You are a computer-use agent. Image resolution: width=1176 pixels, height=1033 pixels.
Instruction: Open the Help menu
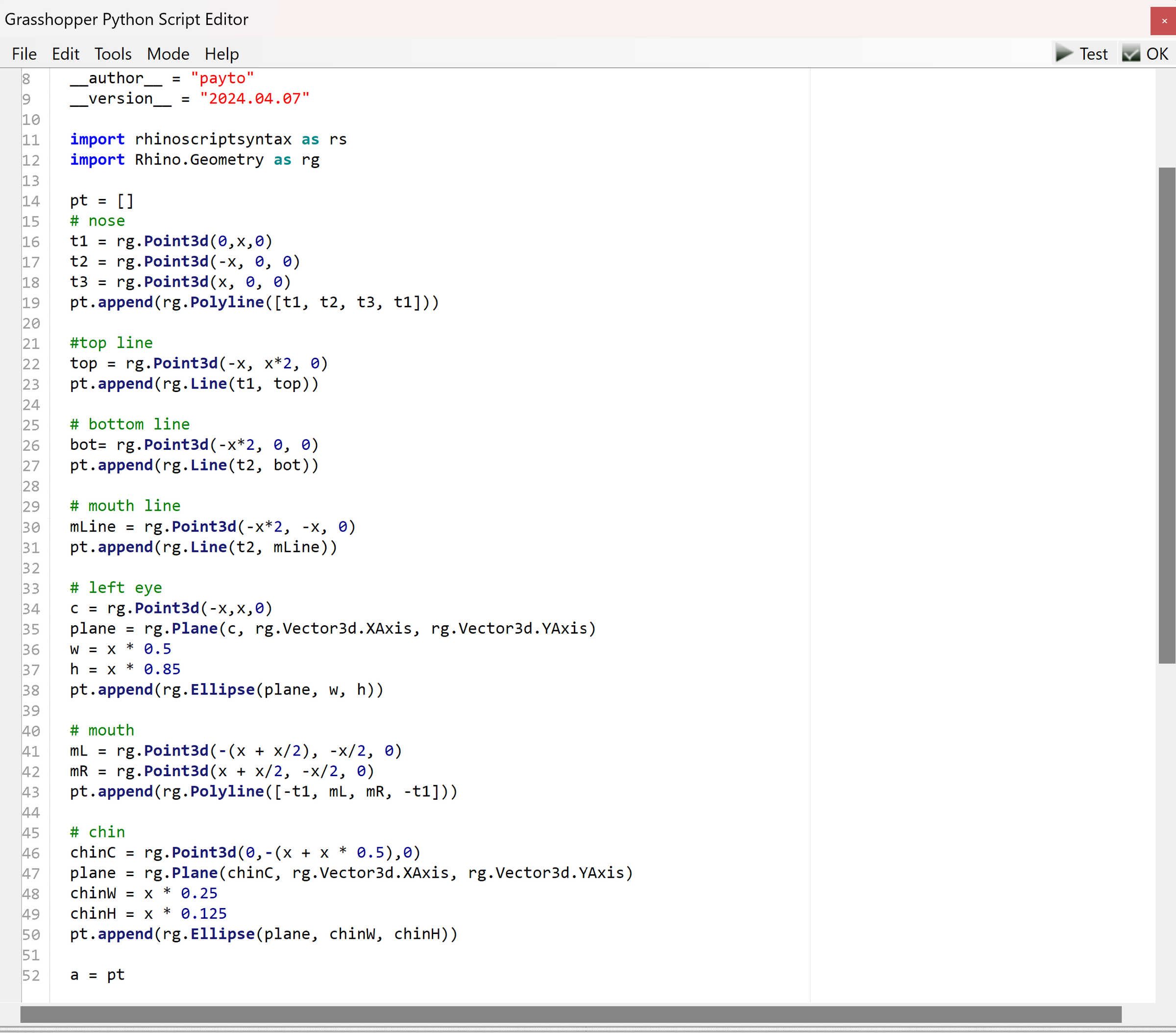221,54
